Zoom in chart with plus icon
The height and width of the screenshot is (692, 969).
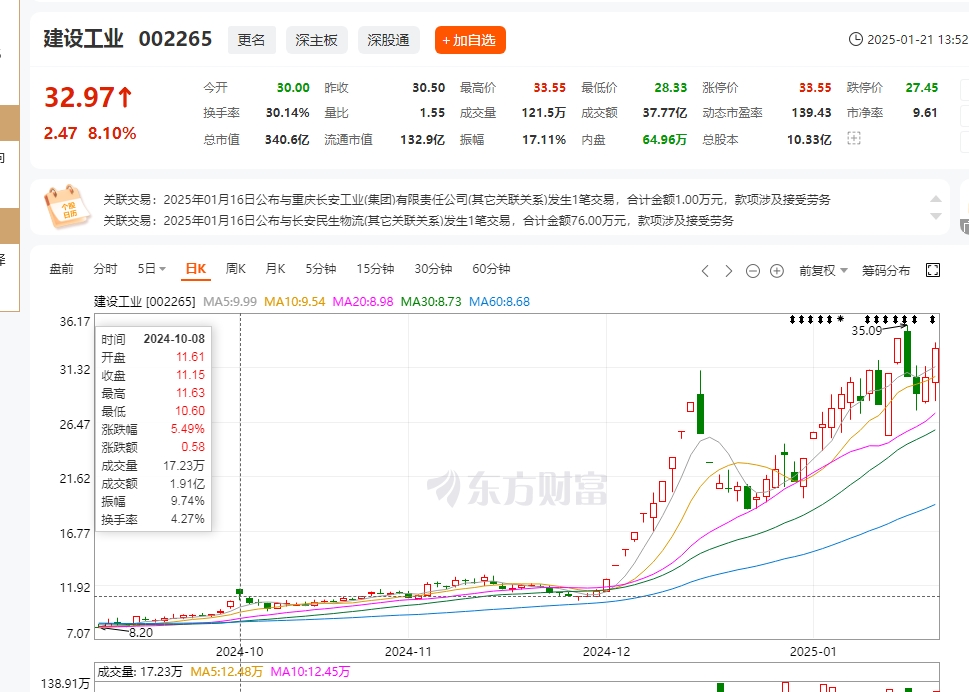[777, 271]
